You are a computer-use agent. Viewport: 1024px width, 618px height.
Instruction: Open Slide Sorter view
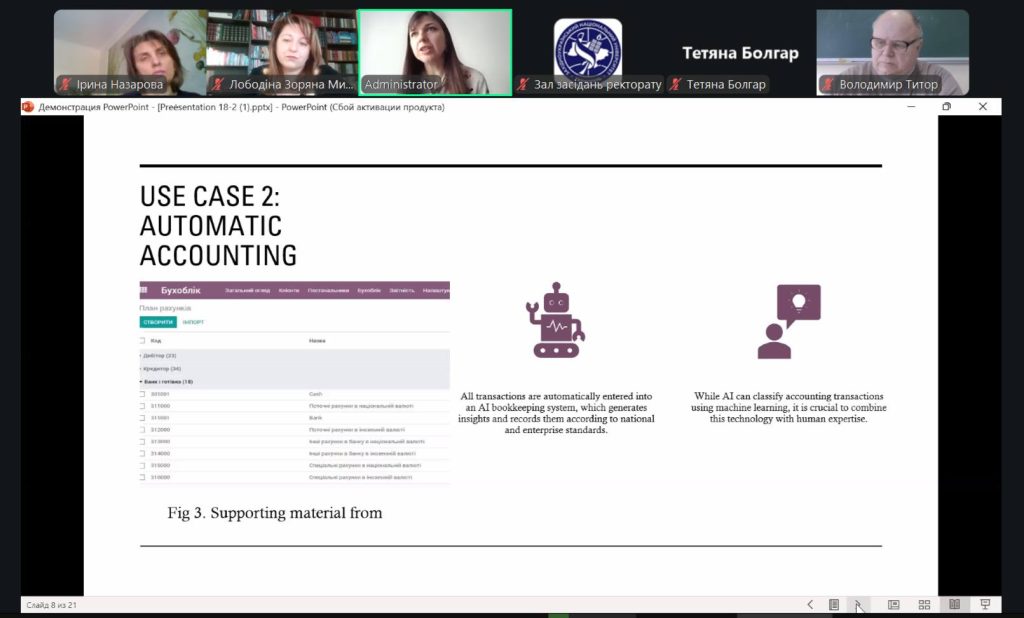pyautogui.click(x=924, y=605)
